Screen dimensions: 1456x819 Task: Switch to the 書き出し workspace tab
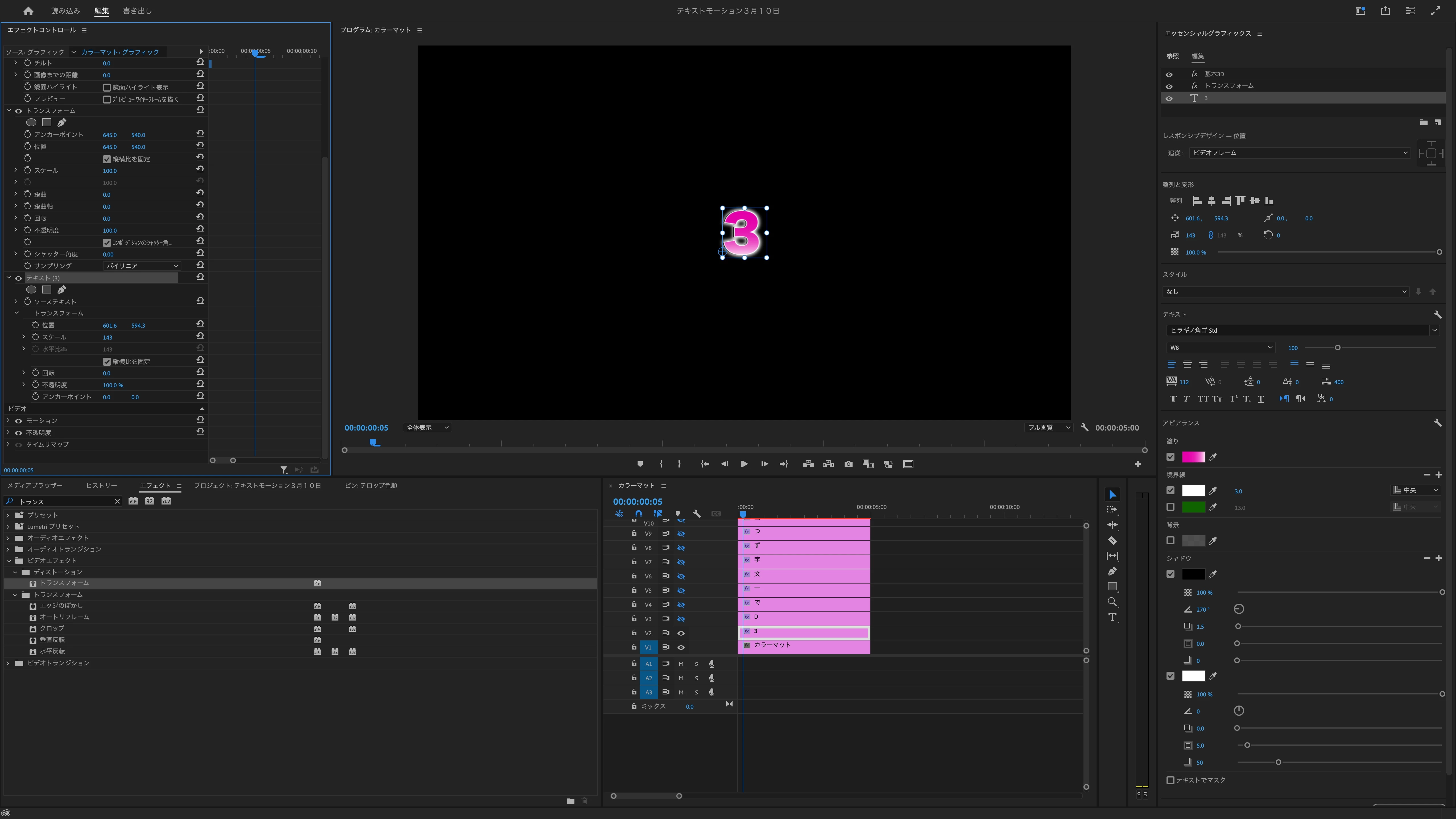[137, 11]
